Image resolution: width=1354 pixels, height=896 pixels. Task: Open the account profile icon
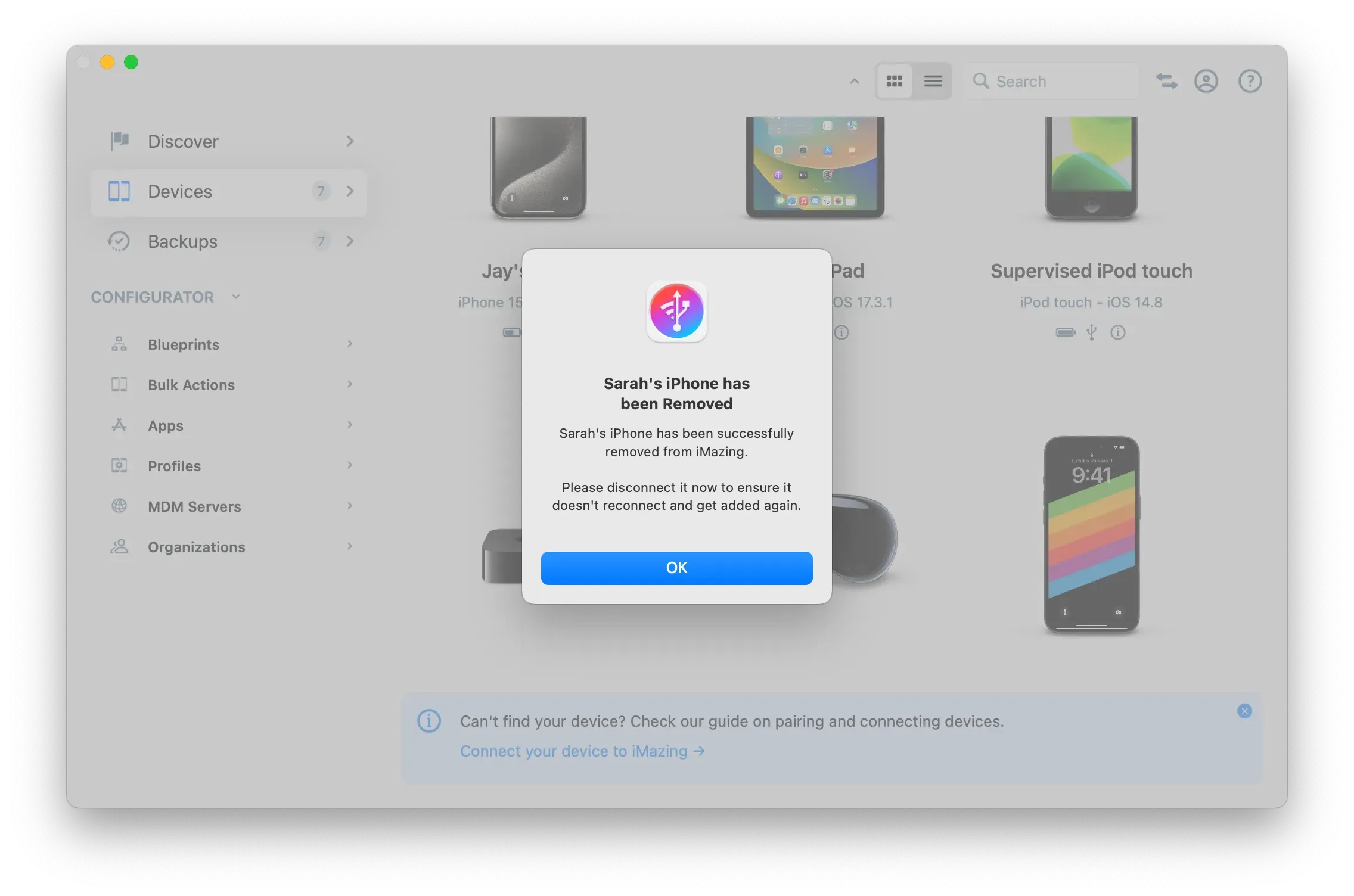click(x=1206, y=81)
